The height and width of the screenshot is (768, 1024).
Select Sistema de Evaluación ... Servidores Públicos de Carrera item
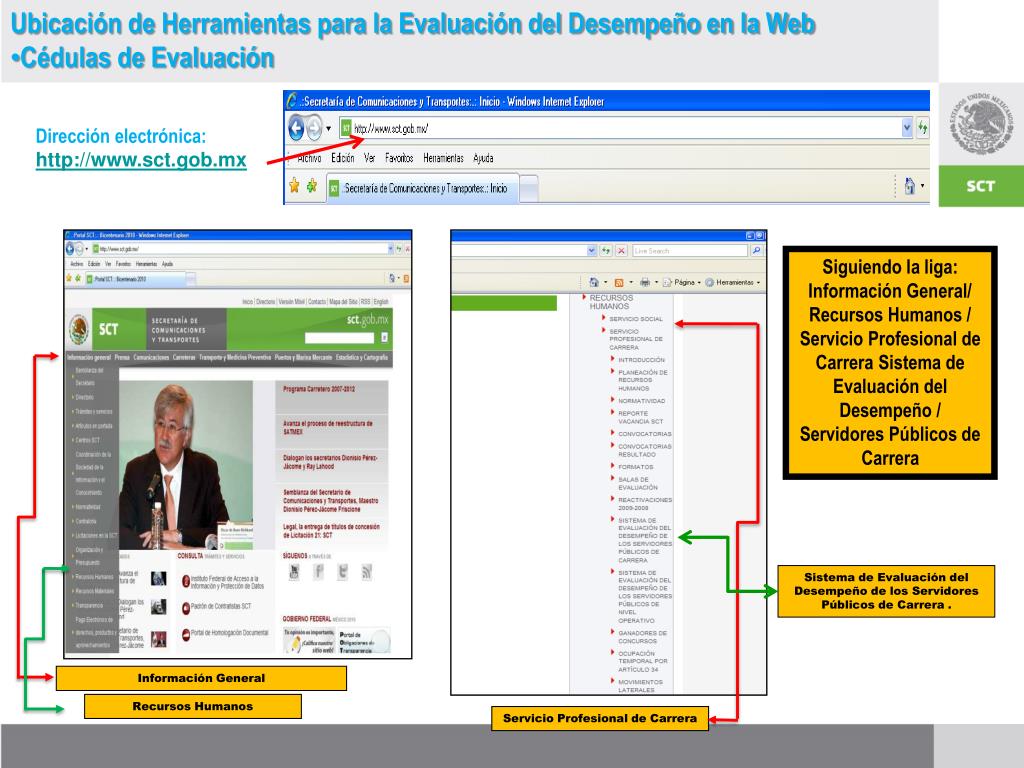pyautogui.click(x=645, y=541)
